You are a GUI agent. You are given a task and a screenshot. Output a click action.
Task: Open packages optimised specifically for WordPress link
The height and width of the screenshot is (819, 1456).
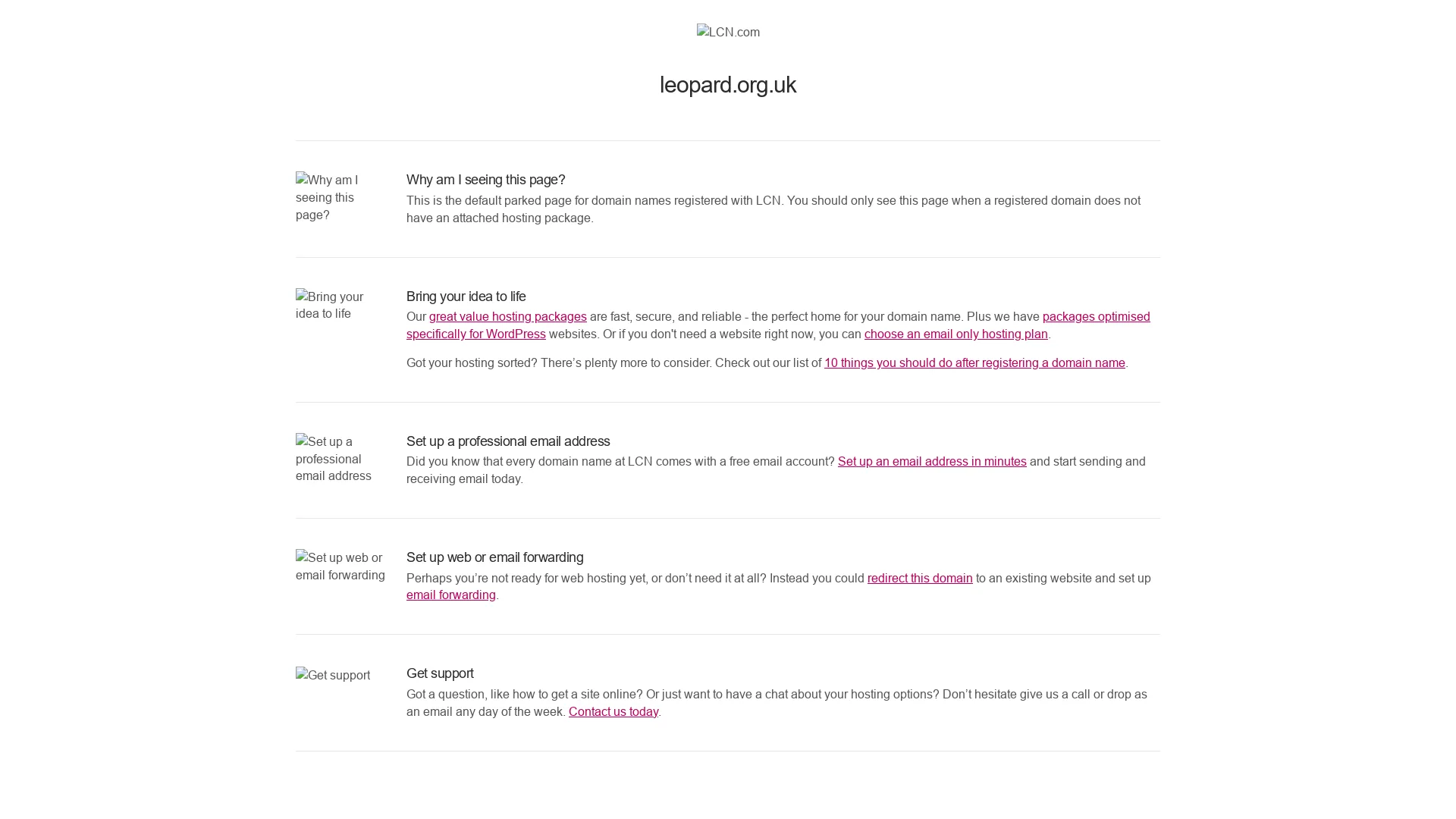(778, 325)
